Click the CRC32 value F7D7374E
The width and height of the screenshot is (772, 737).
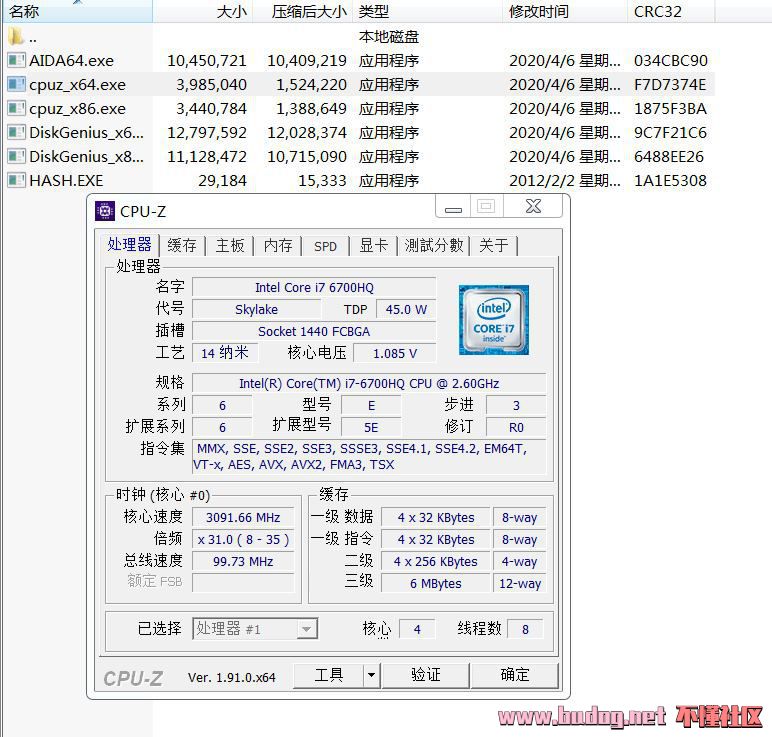point(670,85)
